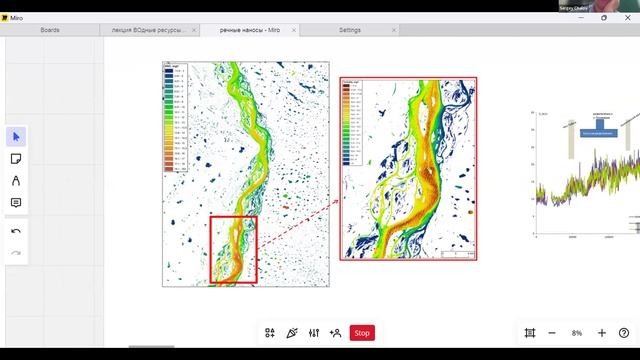640x360 pixels.
Task: Click the horizontal scrollbar at the bottom
Action: tap(151, 347)
